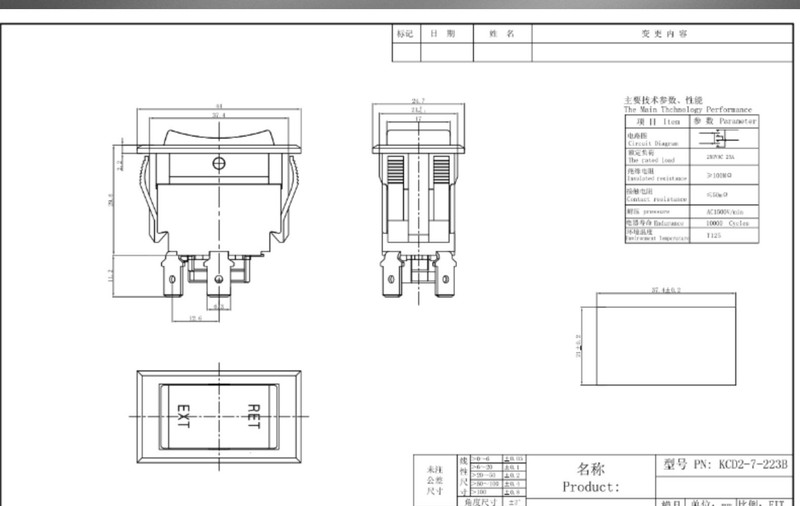Screen dimensions: 800x506
Task: Click the 标记 revision header cell
Action: tap(406, 34)
